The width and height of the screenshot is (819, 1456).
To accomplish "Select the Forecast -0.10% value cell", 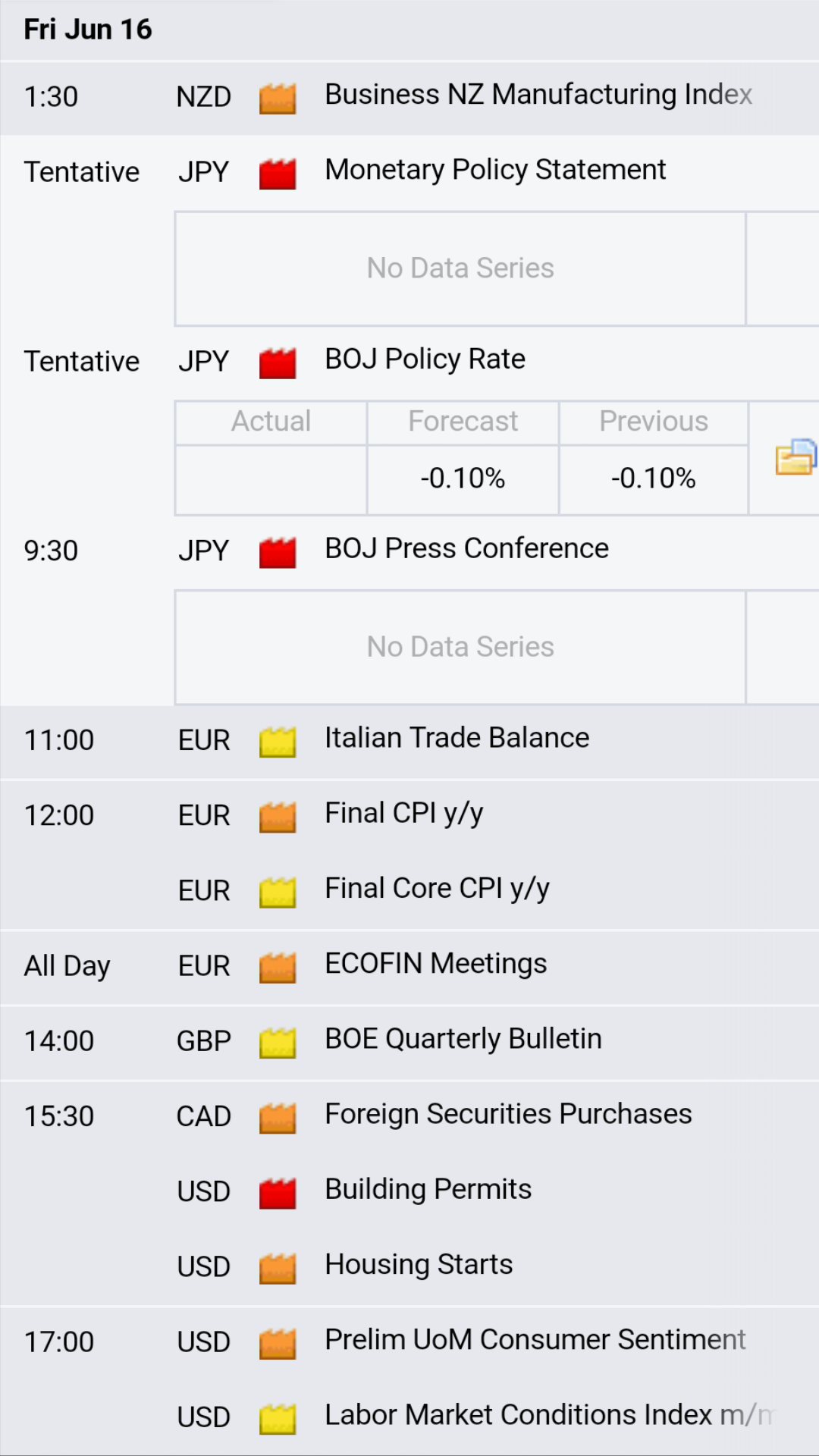I will pos(463,479).
